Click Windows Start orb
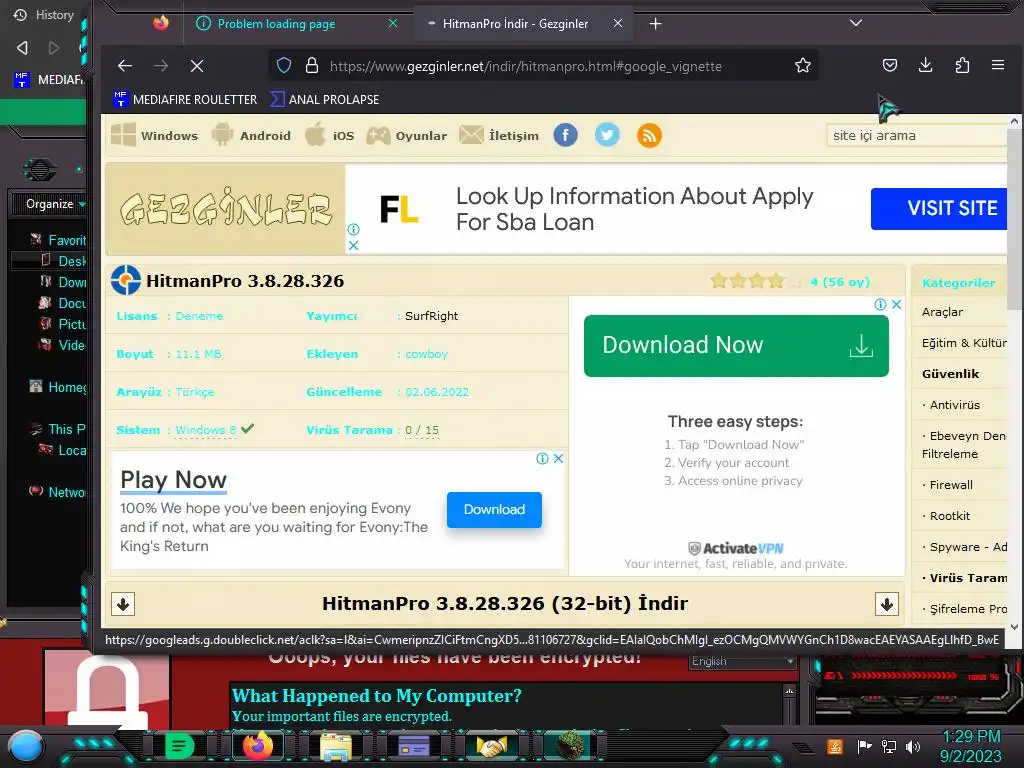This screenshot has height=768, width=1024. pyautogui.click(x=26, y=746)
